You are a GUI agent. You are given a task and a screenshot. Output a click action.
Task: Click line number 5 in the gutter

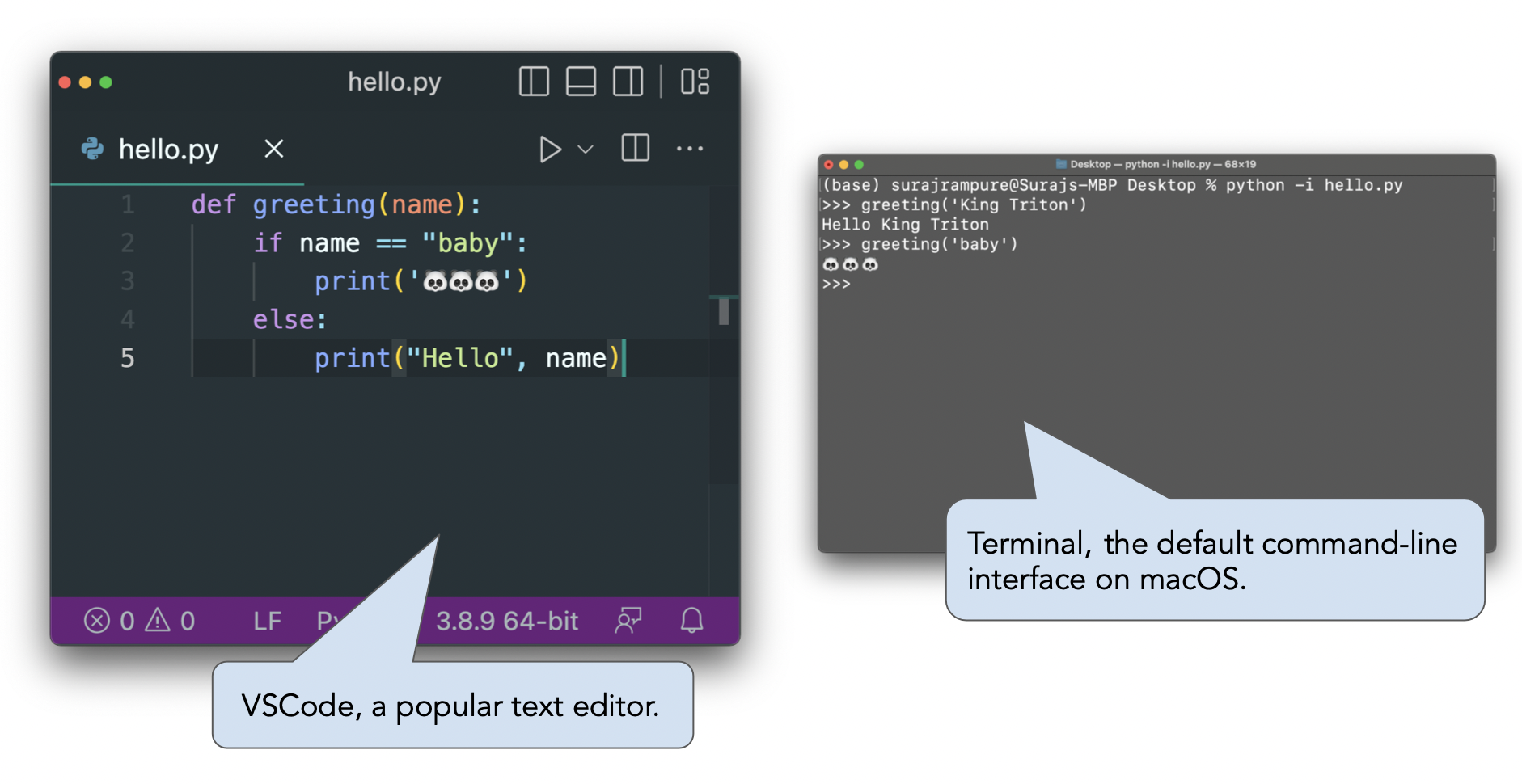coord(128,358)
